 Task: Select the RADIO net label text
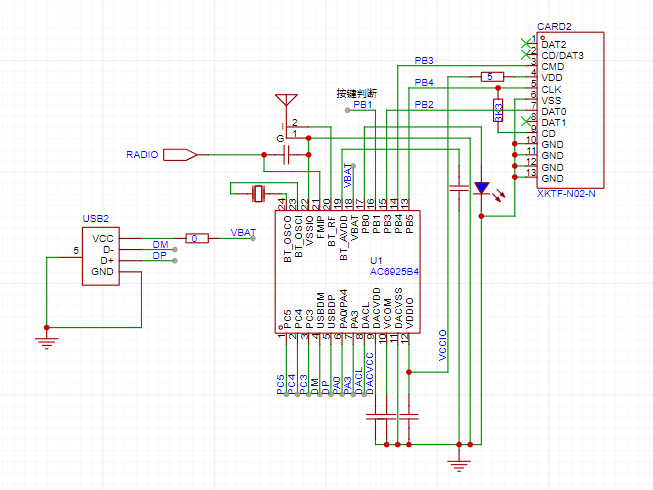[x=142, y=154]
